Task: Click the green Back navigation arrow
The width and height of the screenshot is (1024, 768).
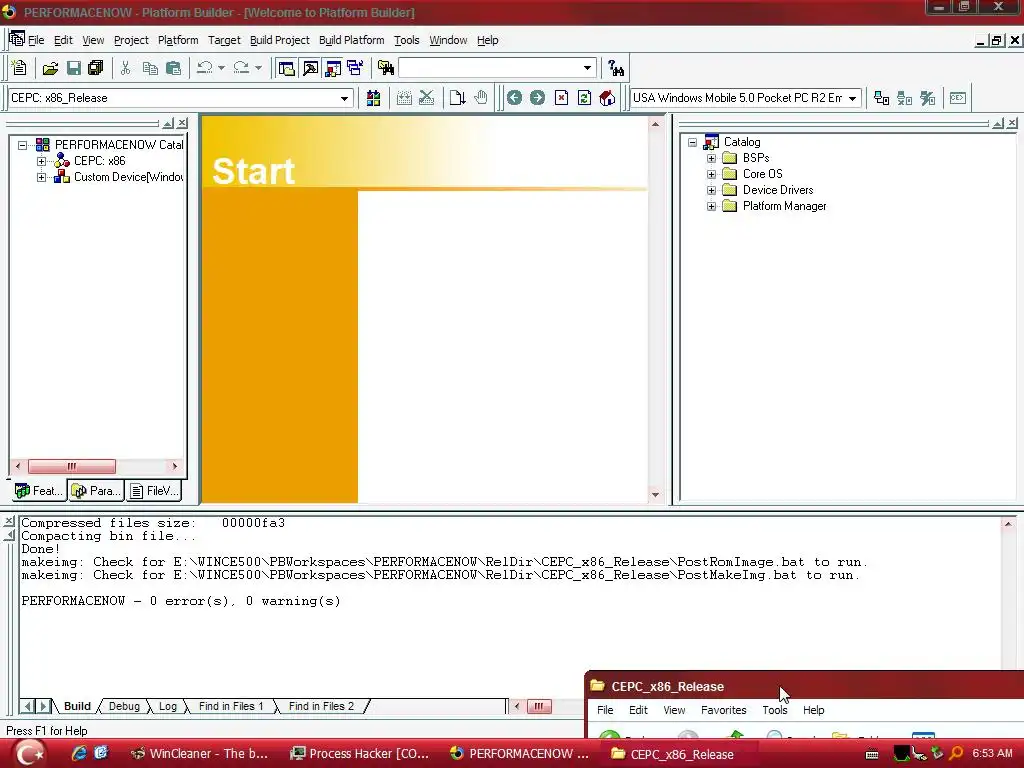Action: [x=515, y=98]
